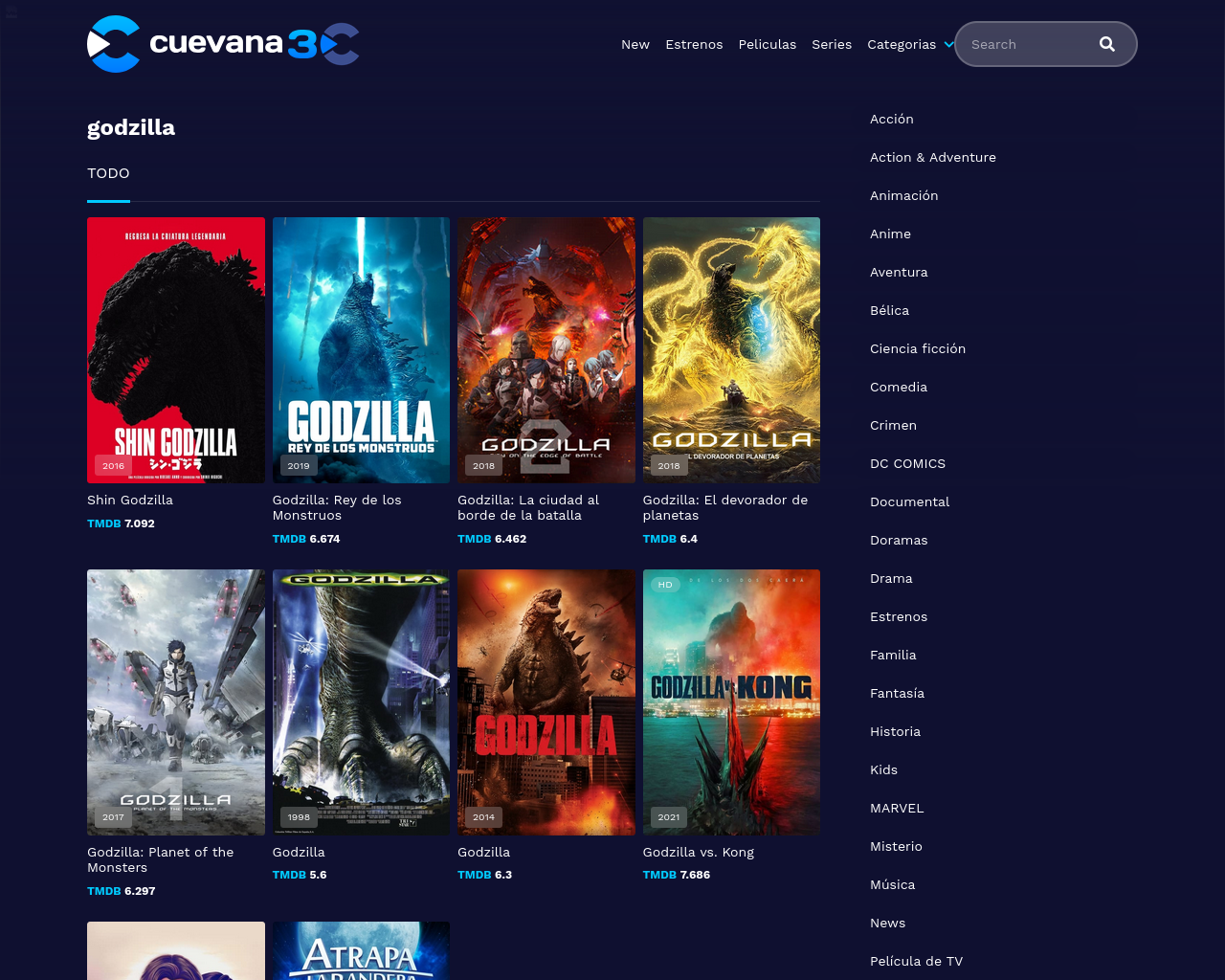Click the Godzilla: Planet of the Monsters title
Image resolution: width=1225 pixels, height=980 pixels.
pos(161,859)
